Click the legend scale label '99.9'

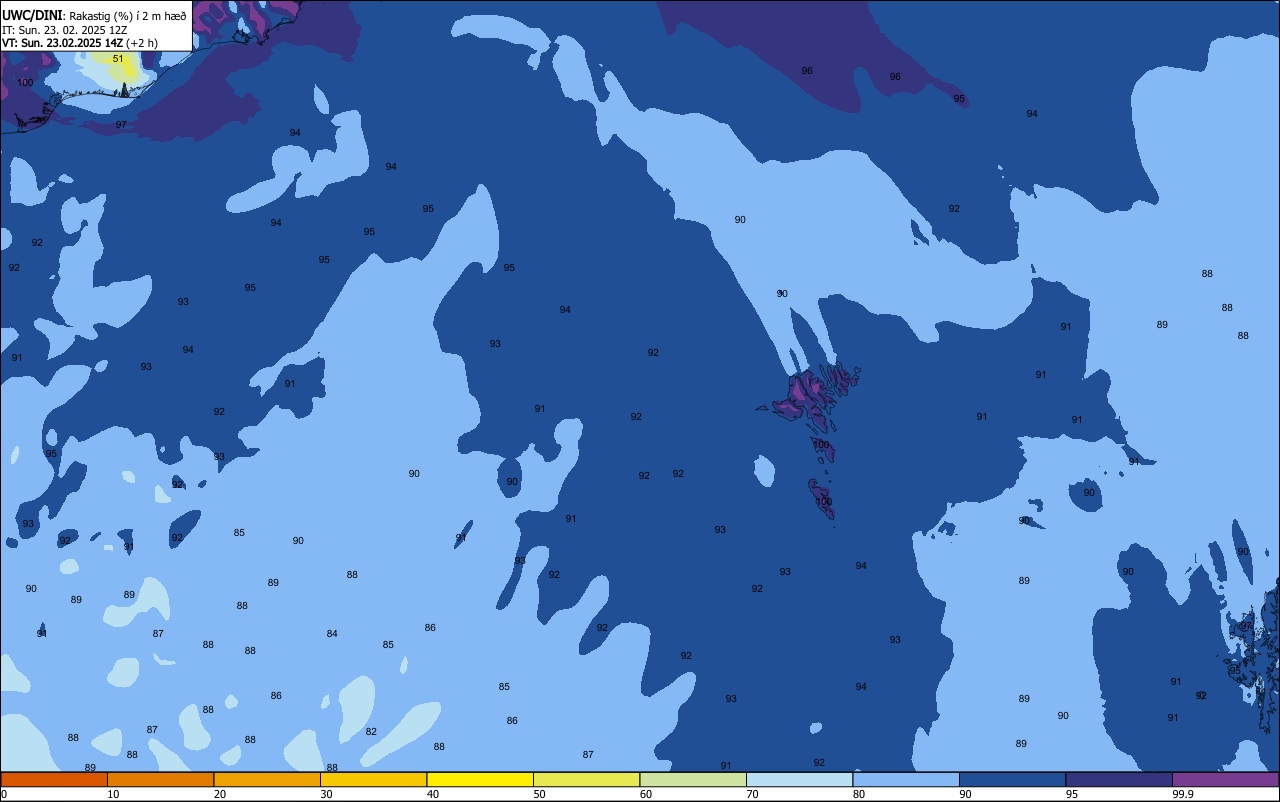coord(1183,794)
